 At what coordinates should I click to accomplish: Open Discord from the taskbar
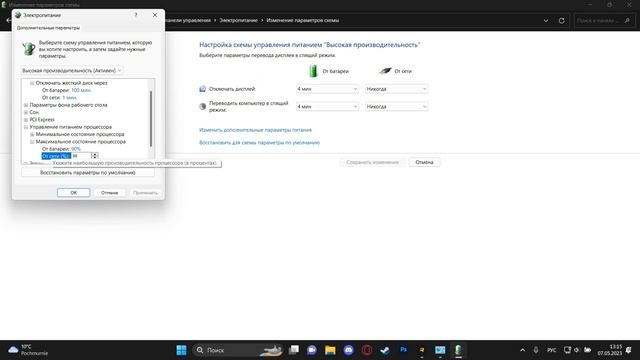click(x=349, y=350)
